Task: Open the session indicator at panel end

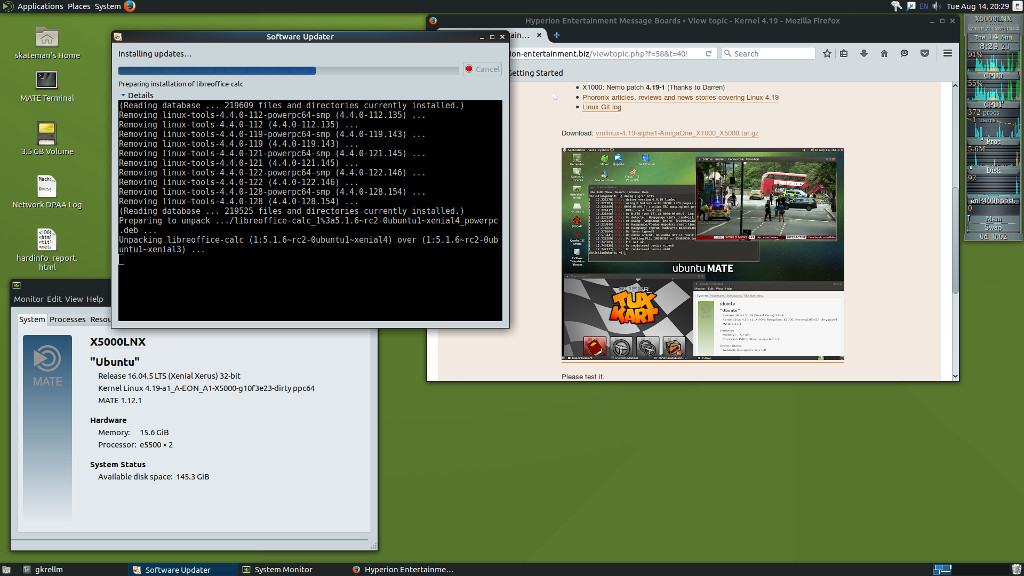Action: (x=1017, y=6)
